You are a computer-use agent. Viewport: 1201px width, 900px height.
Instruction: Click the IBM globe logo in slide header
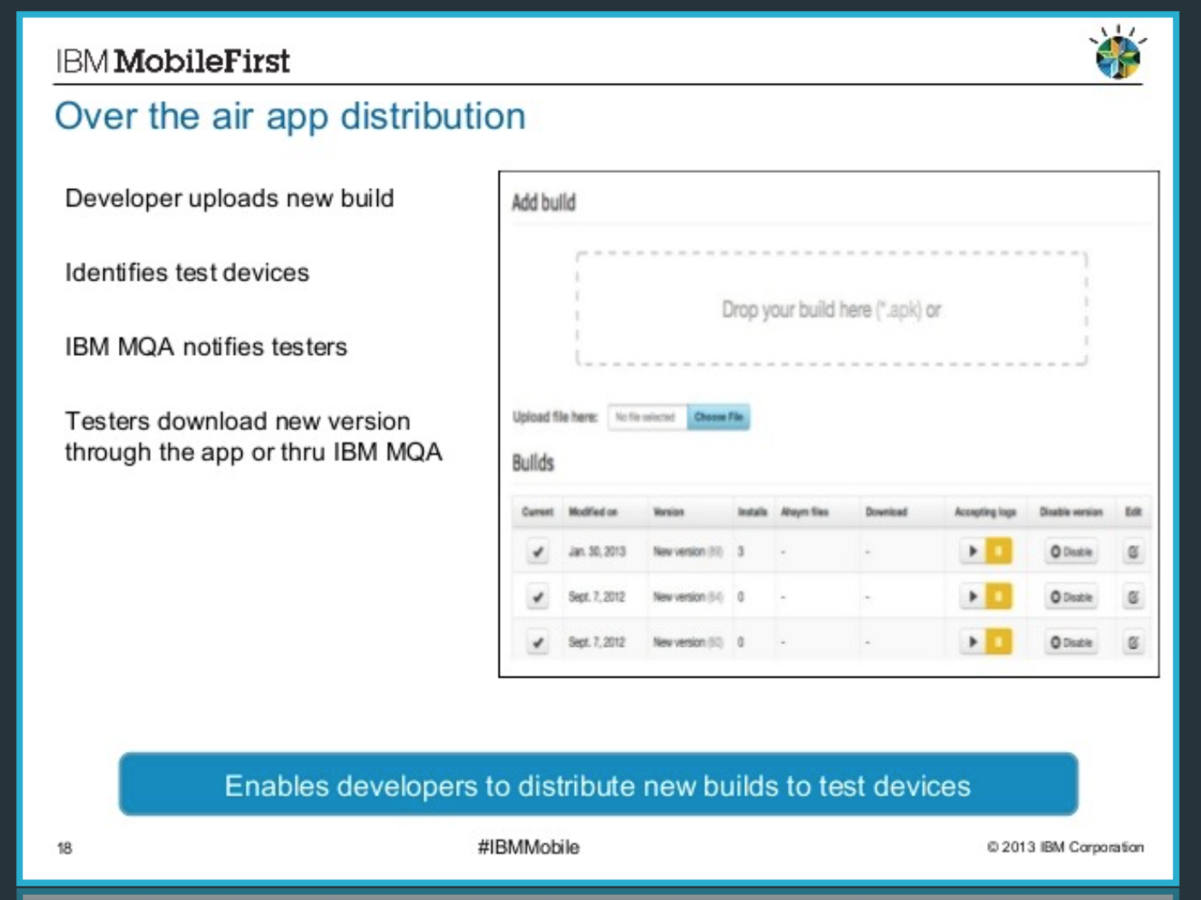pyautogui.click(x=1117, y=54)
